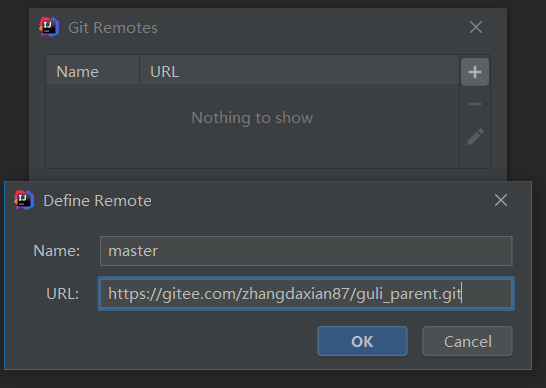This screenshot has width=546, height=388.
Task: Close the Git Remotes window
Action: pyautogui.click(x=476, y=27)
